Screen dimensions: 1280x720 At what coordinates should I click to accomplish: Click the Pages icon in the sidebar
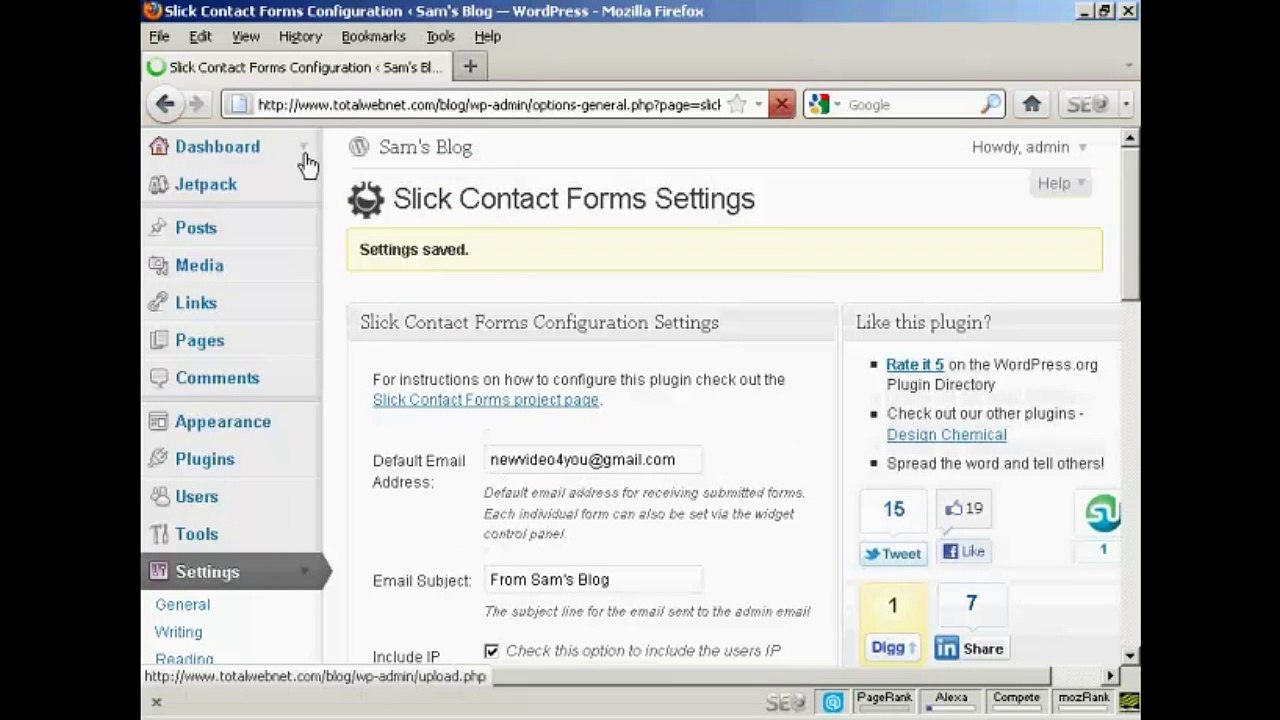point(158,340)
